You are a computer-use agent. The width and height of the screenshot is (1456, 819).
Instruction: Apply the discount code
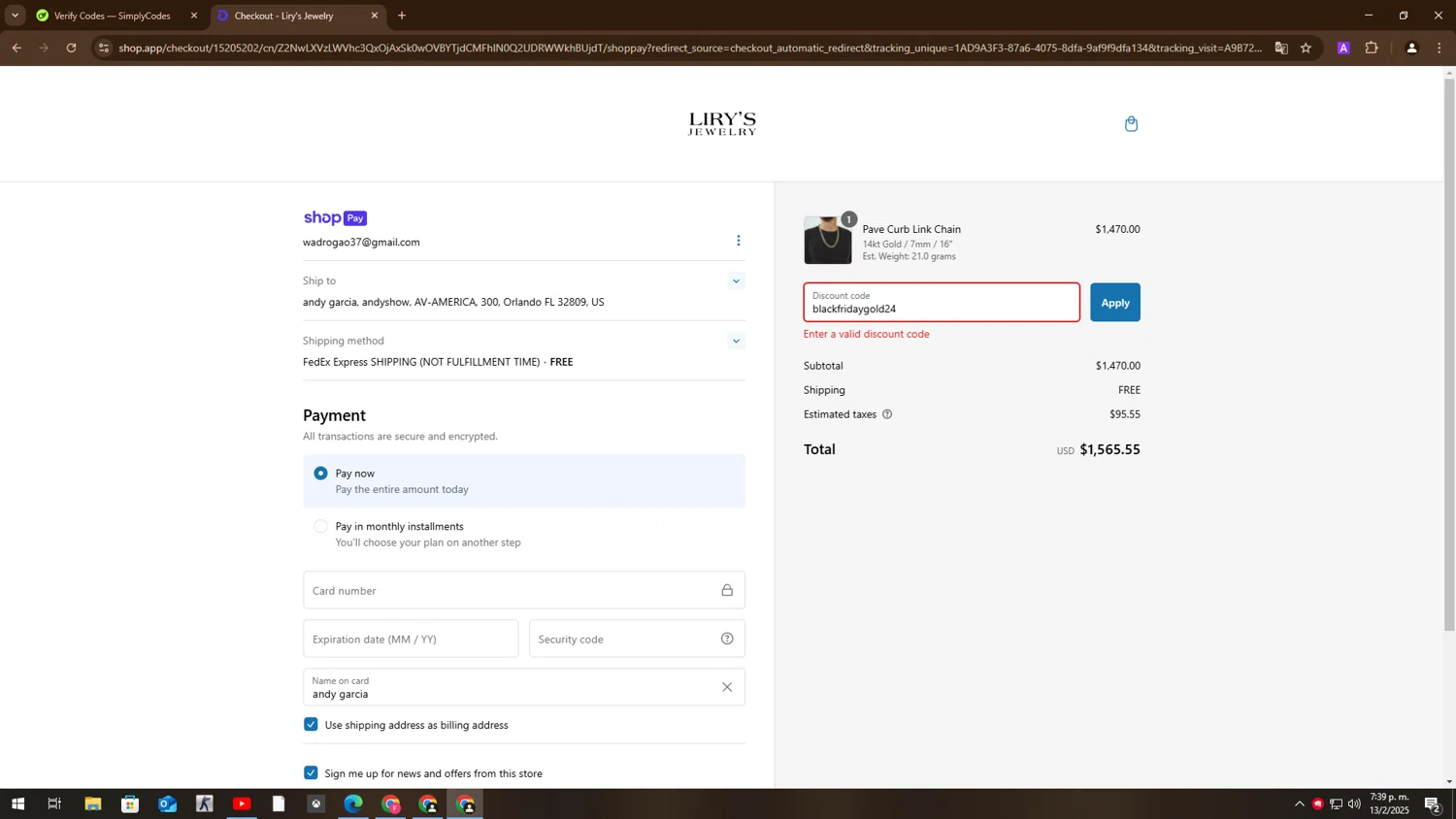point(1114,303)
